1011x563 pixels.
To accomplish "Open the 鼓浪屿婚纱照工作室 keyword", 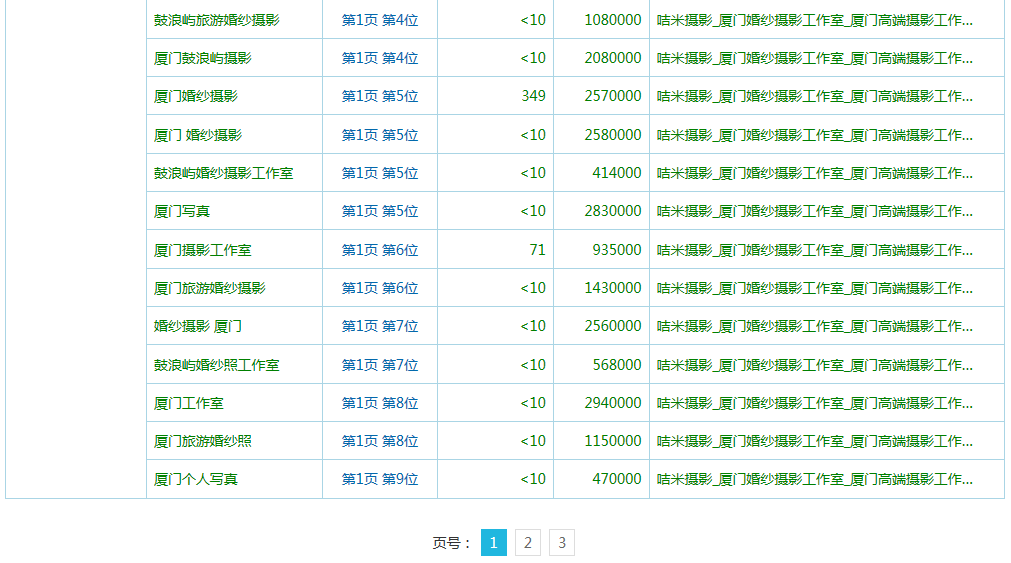I will pyautogui.click(x=216, y=365).
